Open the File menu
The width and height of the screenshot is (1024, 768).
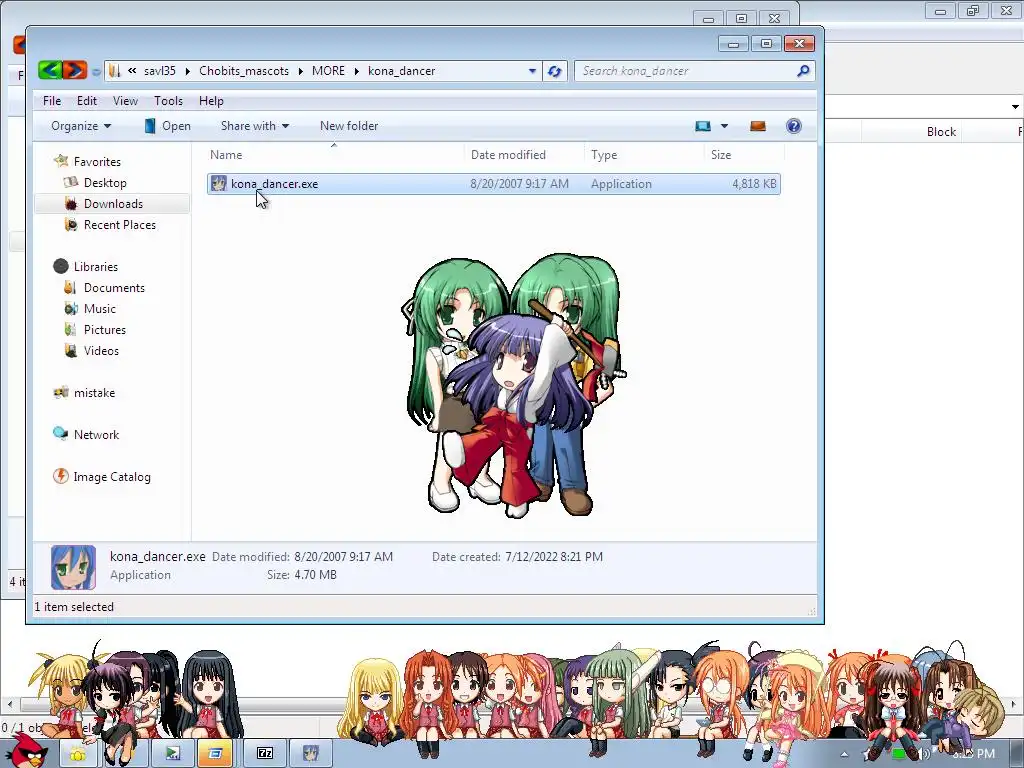(x=52, y=101)
